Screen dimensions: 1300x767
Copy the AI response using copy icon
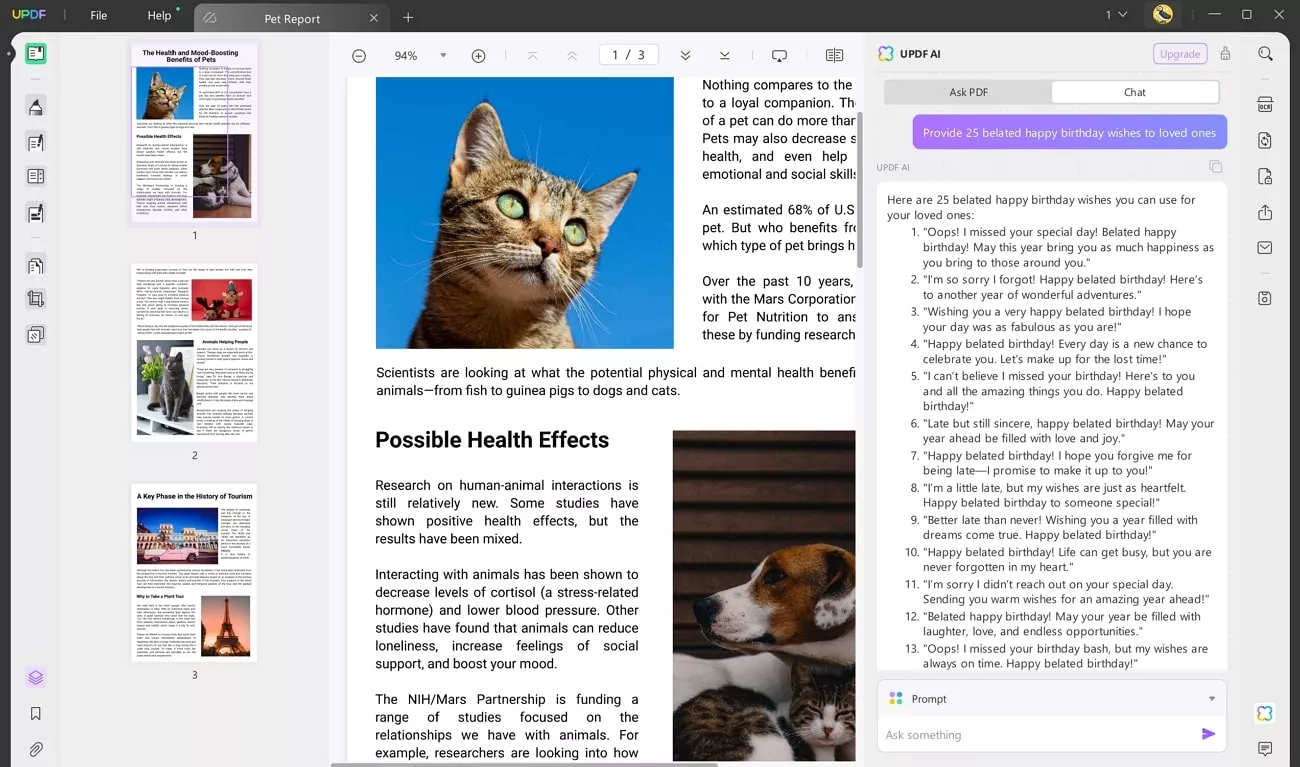click(1215, 167)
